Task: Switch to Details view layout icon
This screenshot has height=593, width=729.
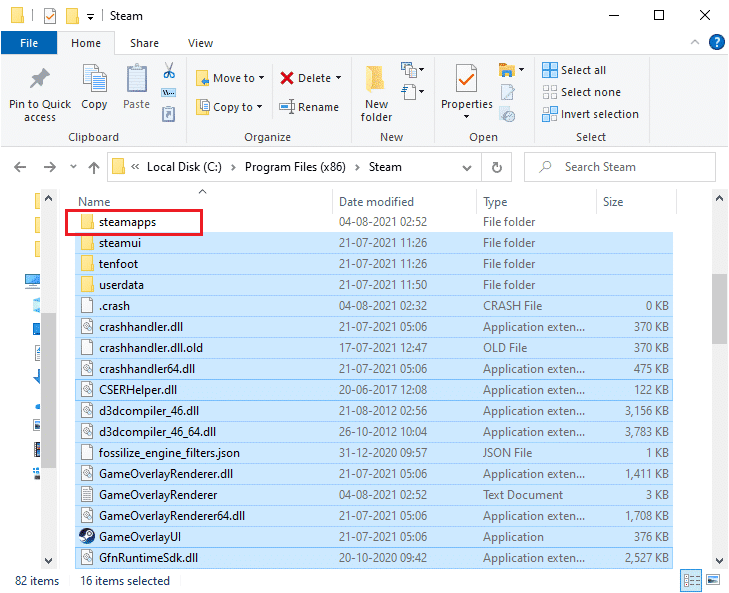Action: coord(691,580)
